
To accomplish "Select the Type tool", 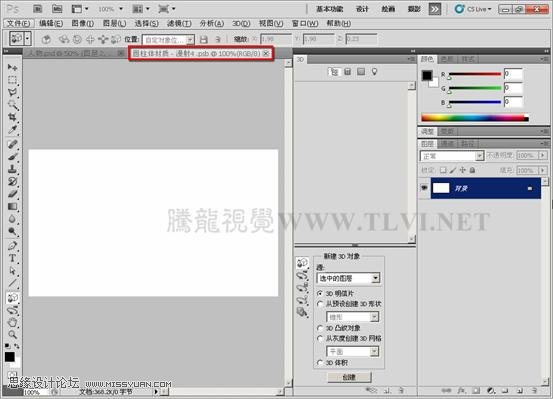I will [12, 258].
